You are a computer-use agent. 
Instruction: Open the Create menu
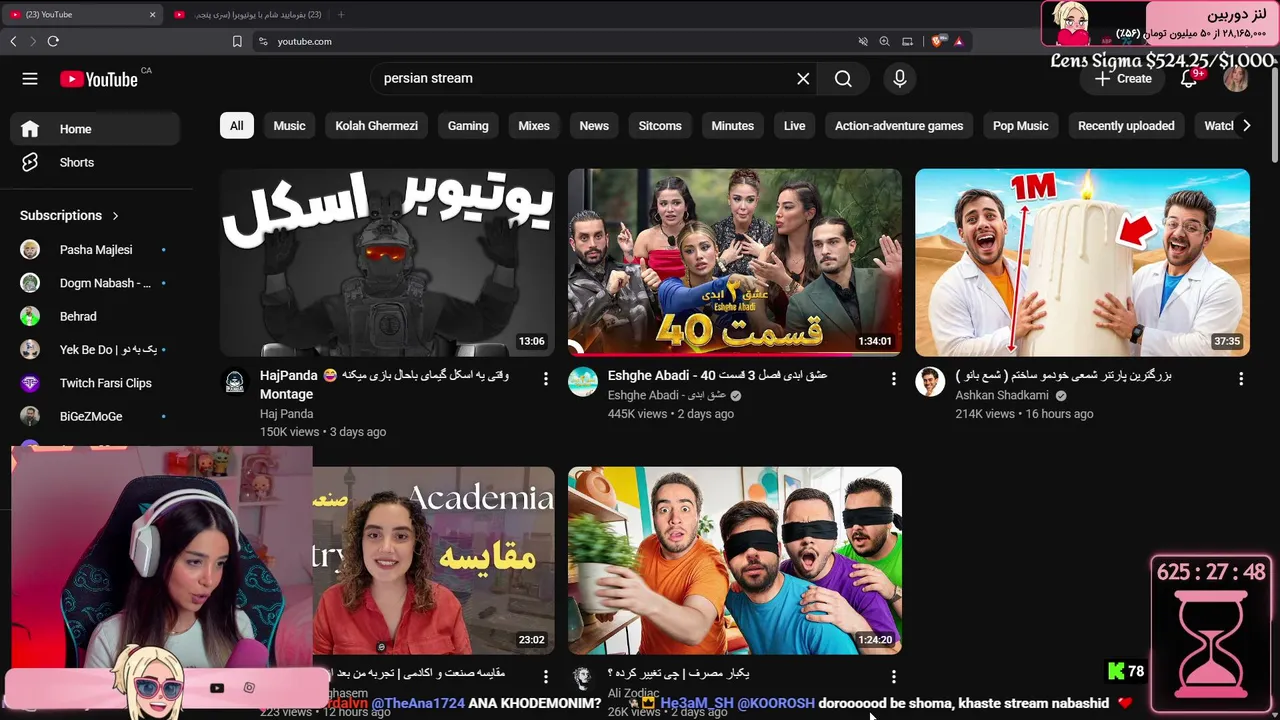tap(1122, 79)
